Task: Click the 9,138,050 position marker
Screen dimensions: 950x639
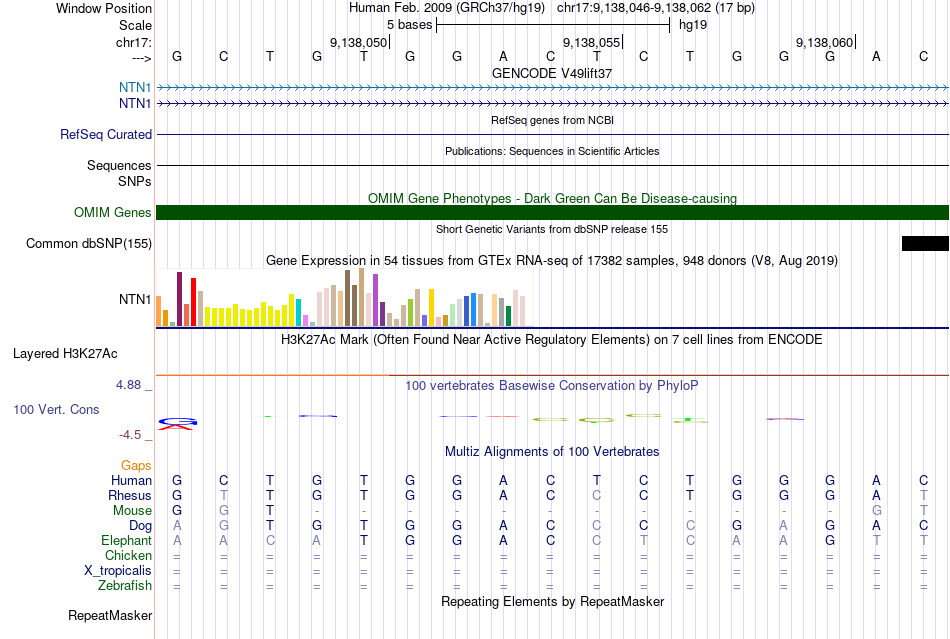Action: point(358,42)
